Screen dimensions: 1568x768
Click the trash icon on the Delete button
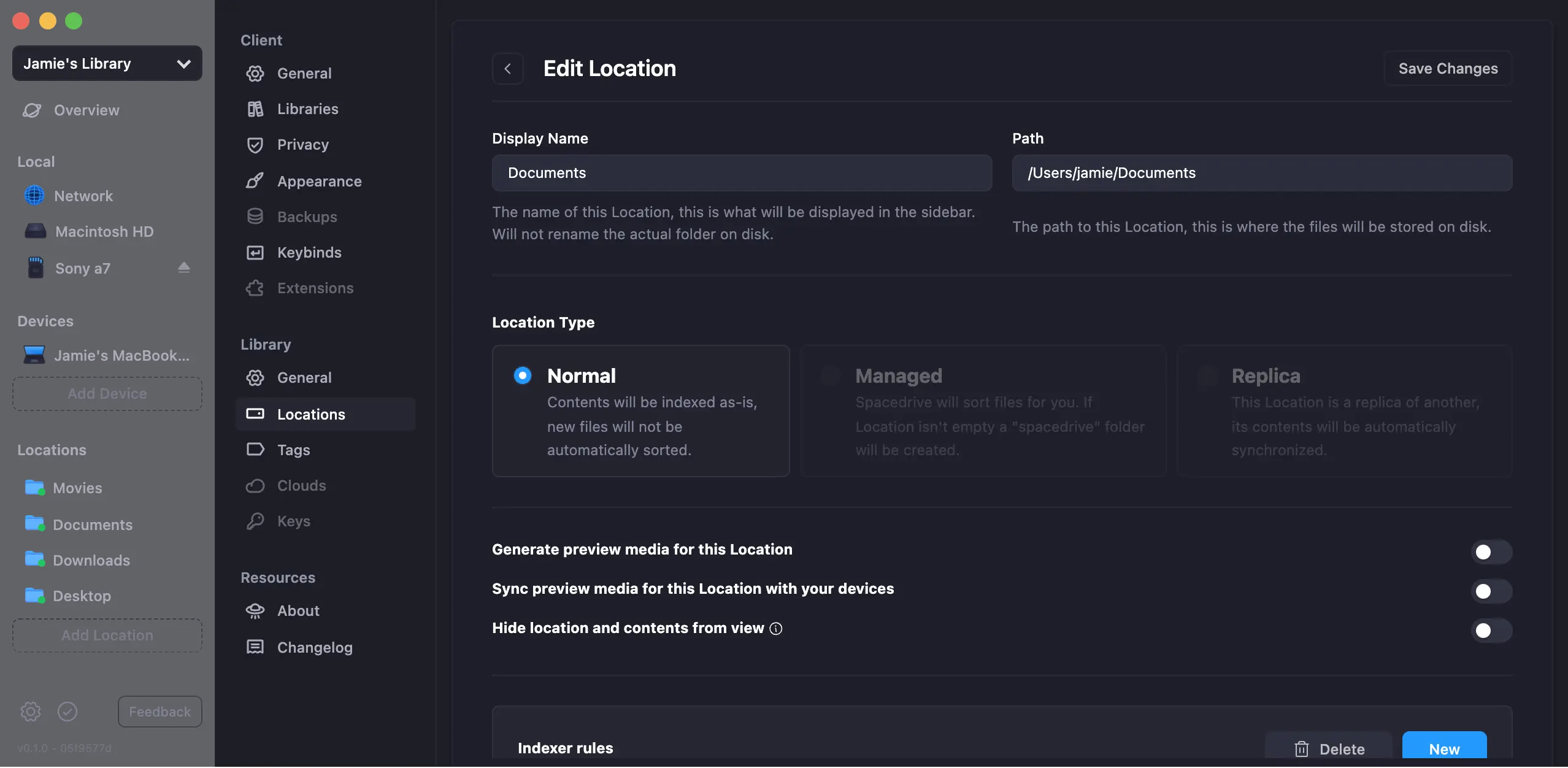[1301, 748]
